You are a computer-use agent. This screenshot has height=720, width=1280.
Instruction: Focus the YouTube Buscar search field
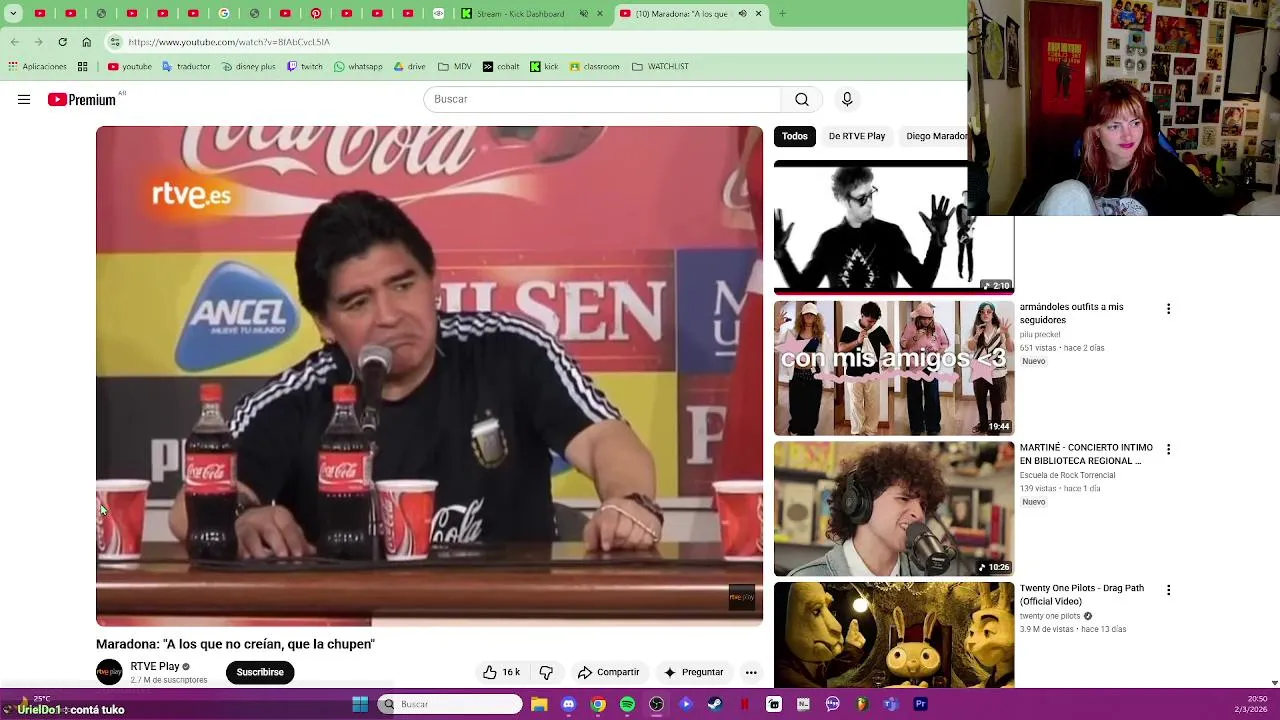(602, 99)
